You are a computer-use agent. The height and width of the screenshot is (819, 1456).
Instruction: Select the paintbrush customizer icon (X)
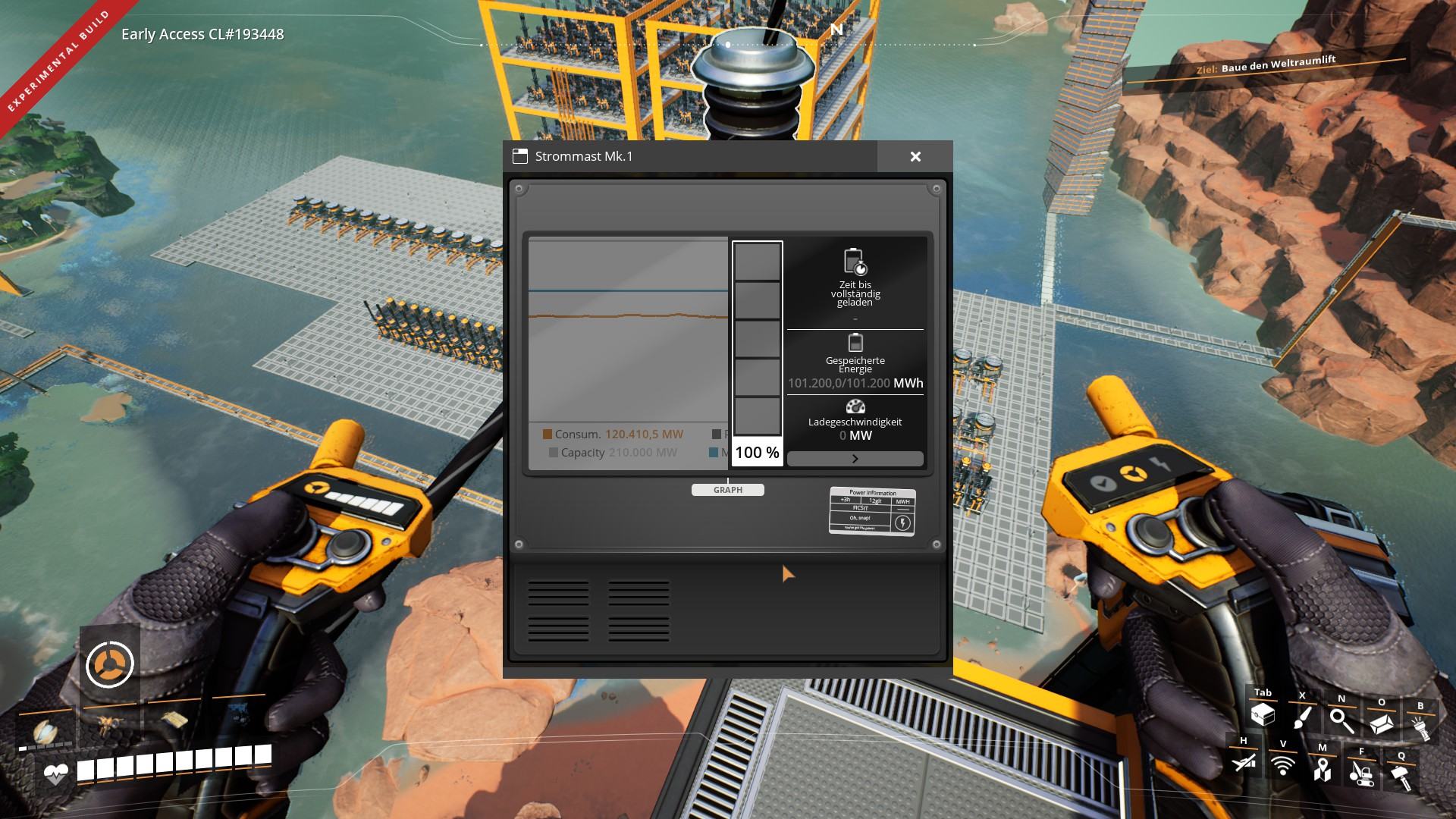1303,717
